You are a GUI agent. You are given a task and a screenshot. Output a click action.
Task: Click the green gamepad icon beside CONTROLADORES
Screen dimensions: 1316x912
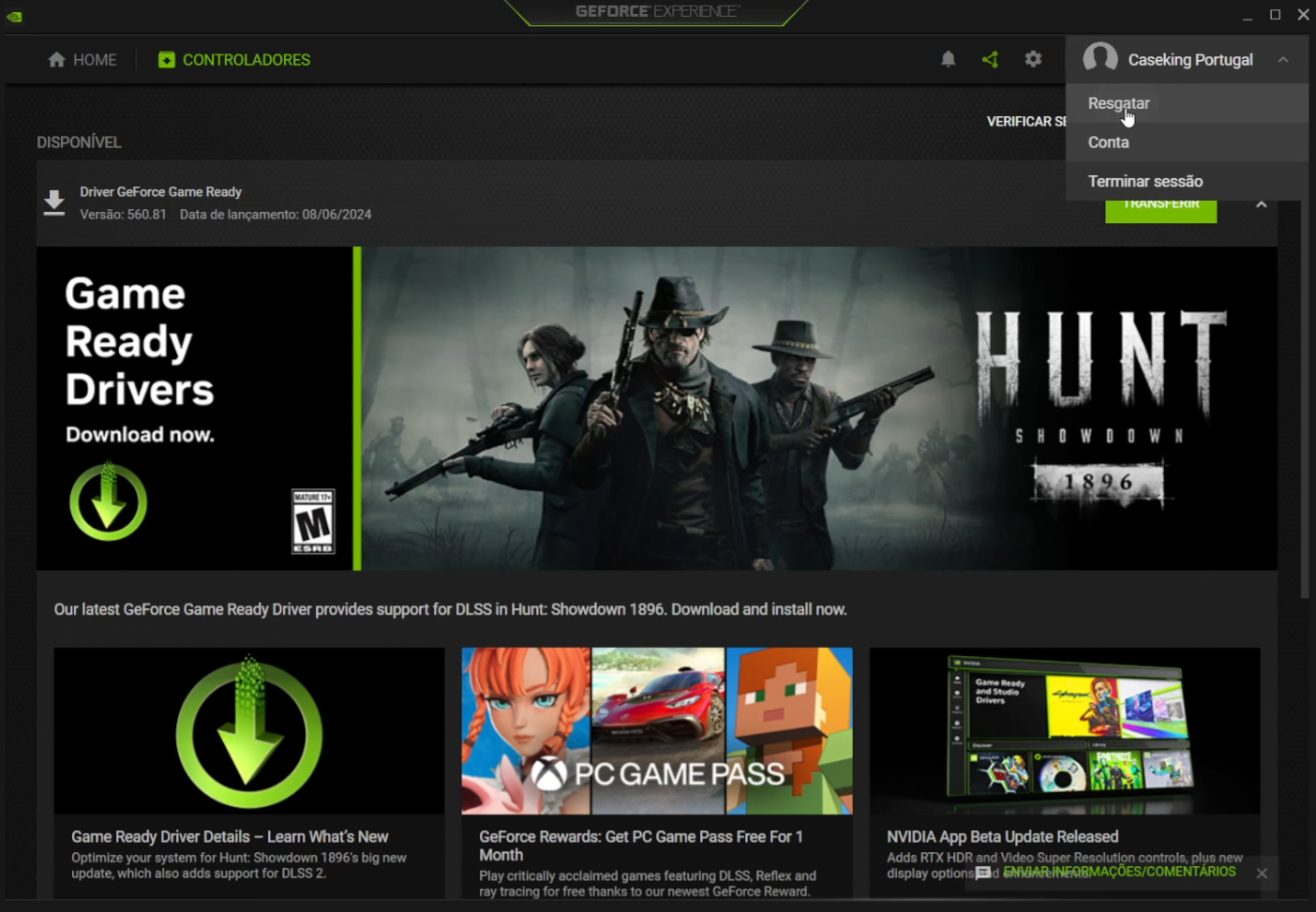(x=166, y=59)
